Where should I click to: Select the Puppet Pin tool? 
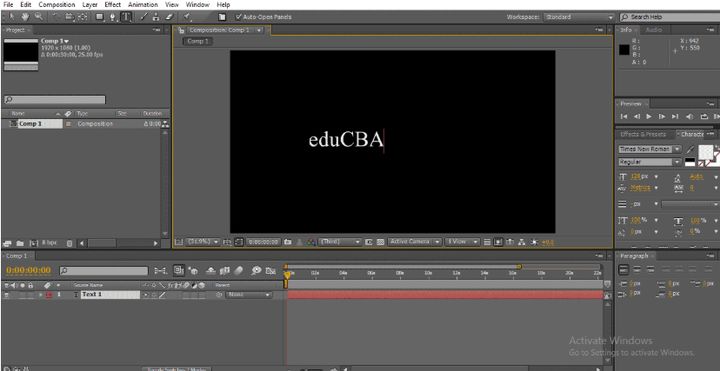(x=188, y=17)
